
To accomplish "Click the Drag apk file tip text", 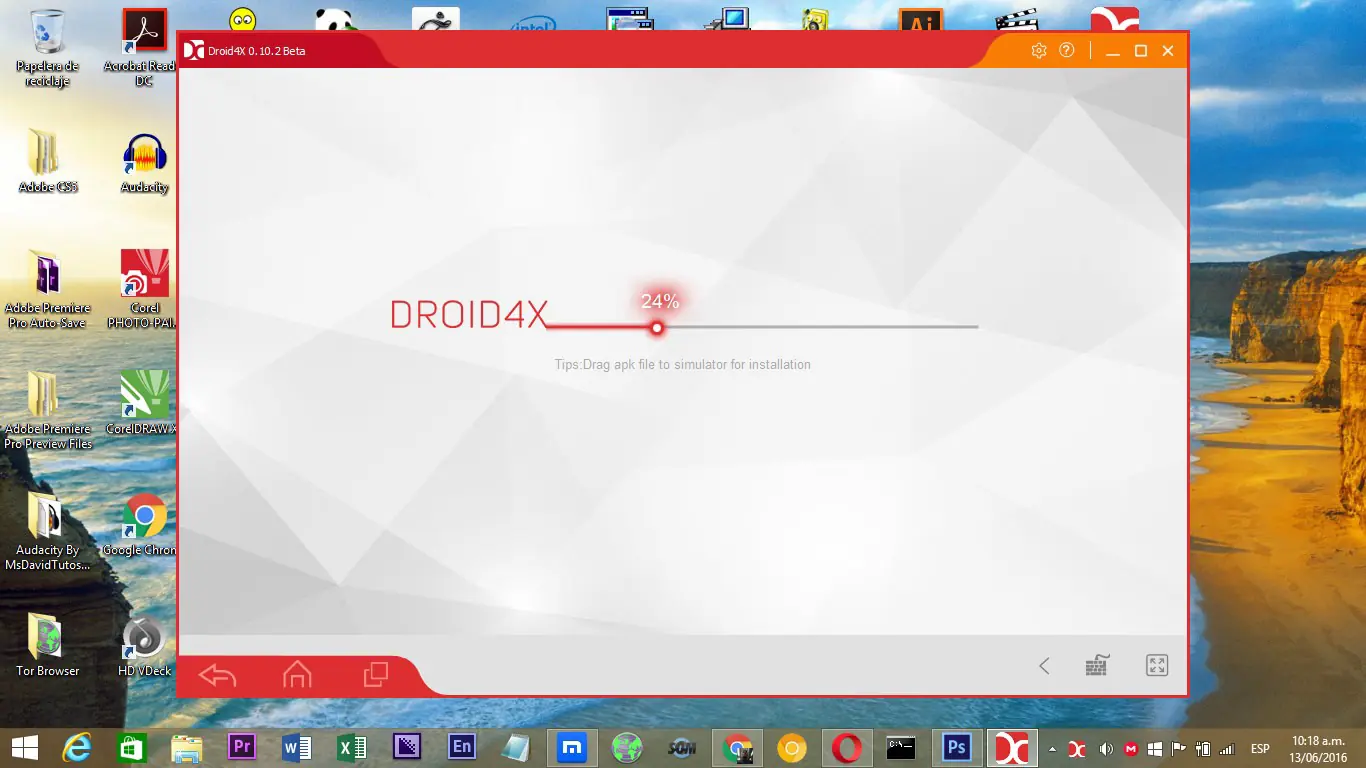I will tap(683, 365).
